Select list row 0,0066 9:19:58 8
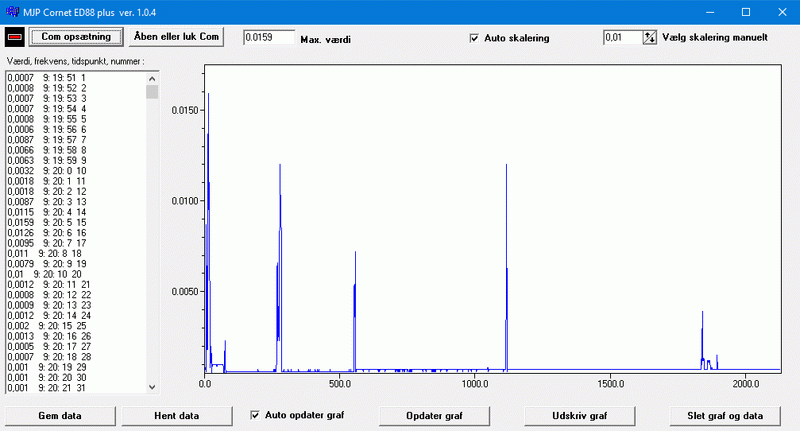The width and height of the screenshot is (800, 431). click(x=76, y=150)
